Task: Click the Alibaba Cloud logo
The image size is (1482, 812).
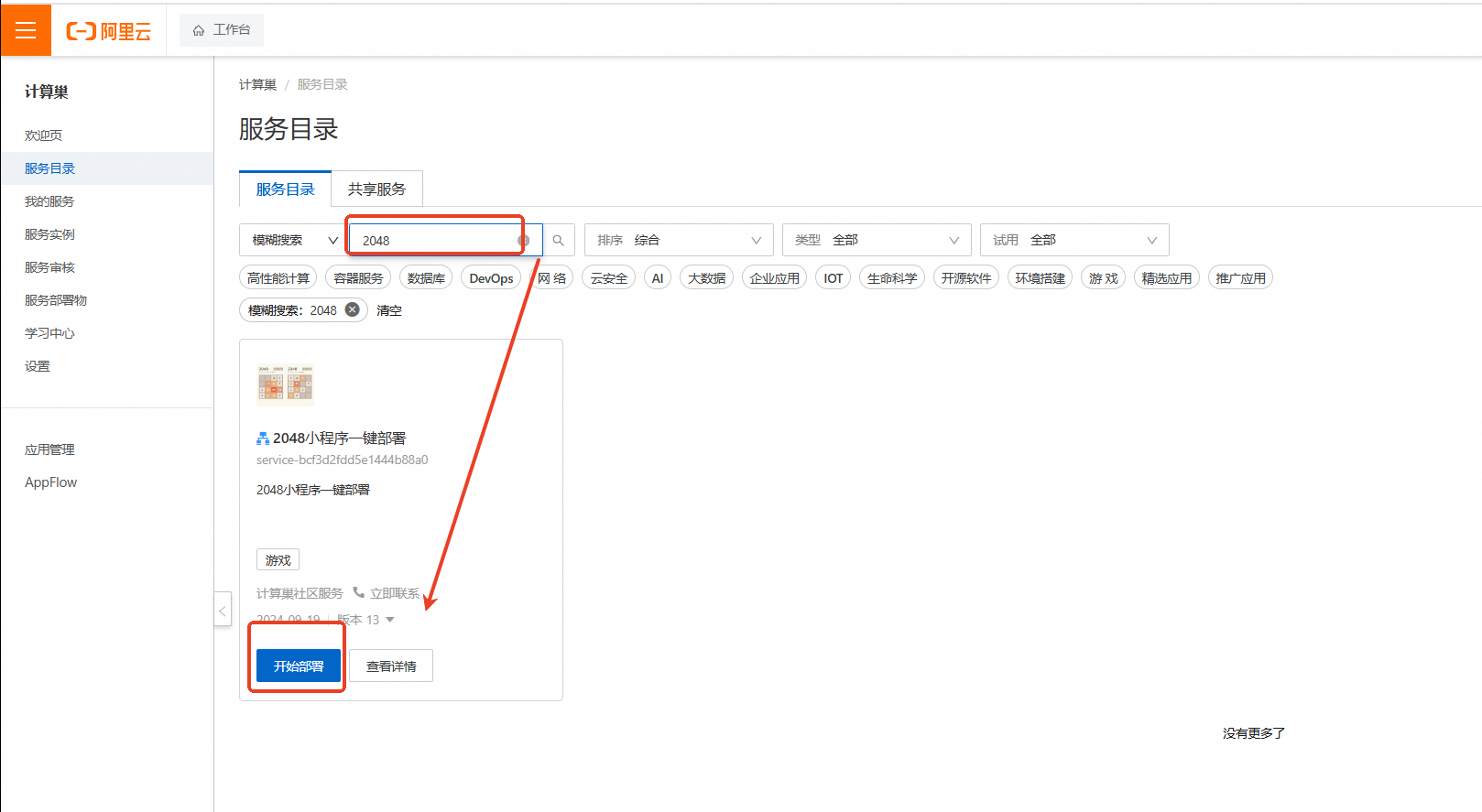Action: click(108, 31)
